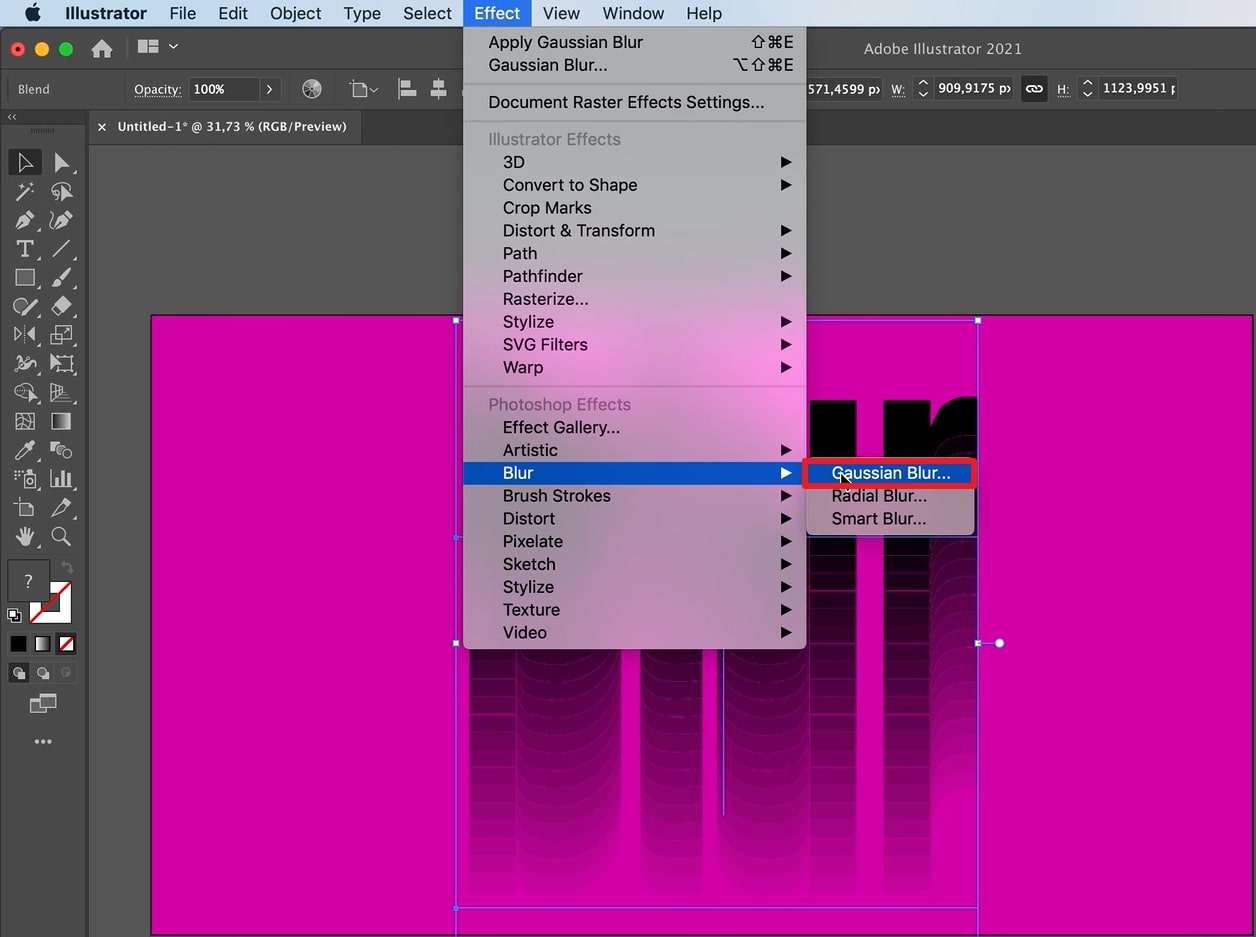
Task: Select the Eyedropper tool
Action: (x=25, y=450)
